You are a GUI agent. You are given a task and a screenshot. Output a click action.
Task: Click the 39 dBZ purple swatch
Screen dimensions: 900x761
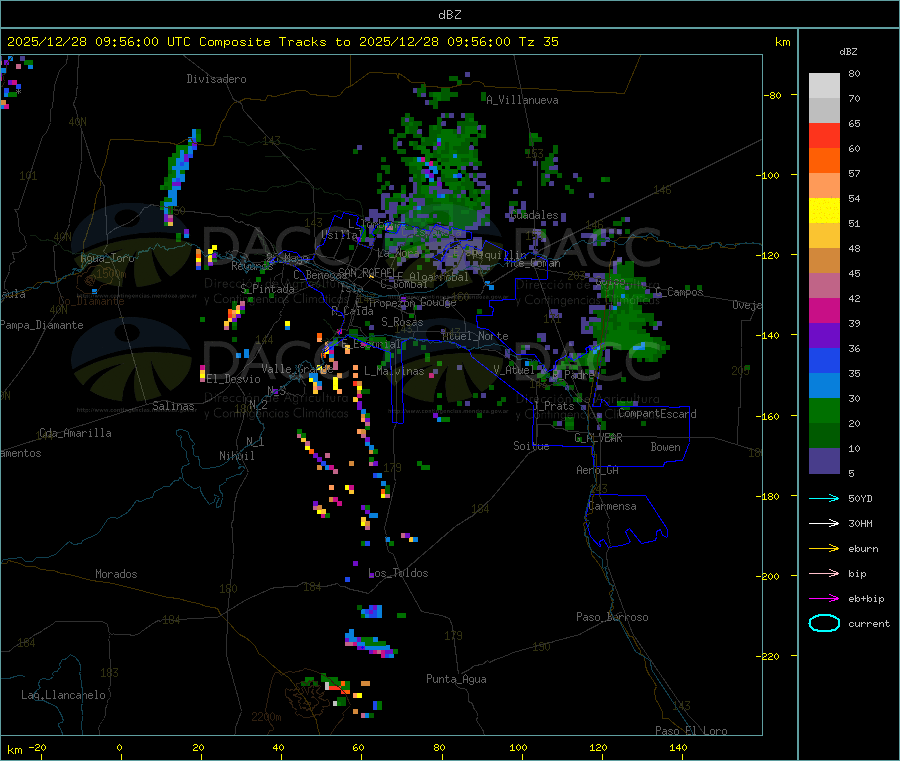click(x=824, y=336)
